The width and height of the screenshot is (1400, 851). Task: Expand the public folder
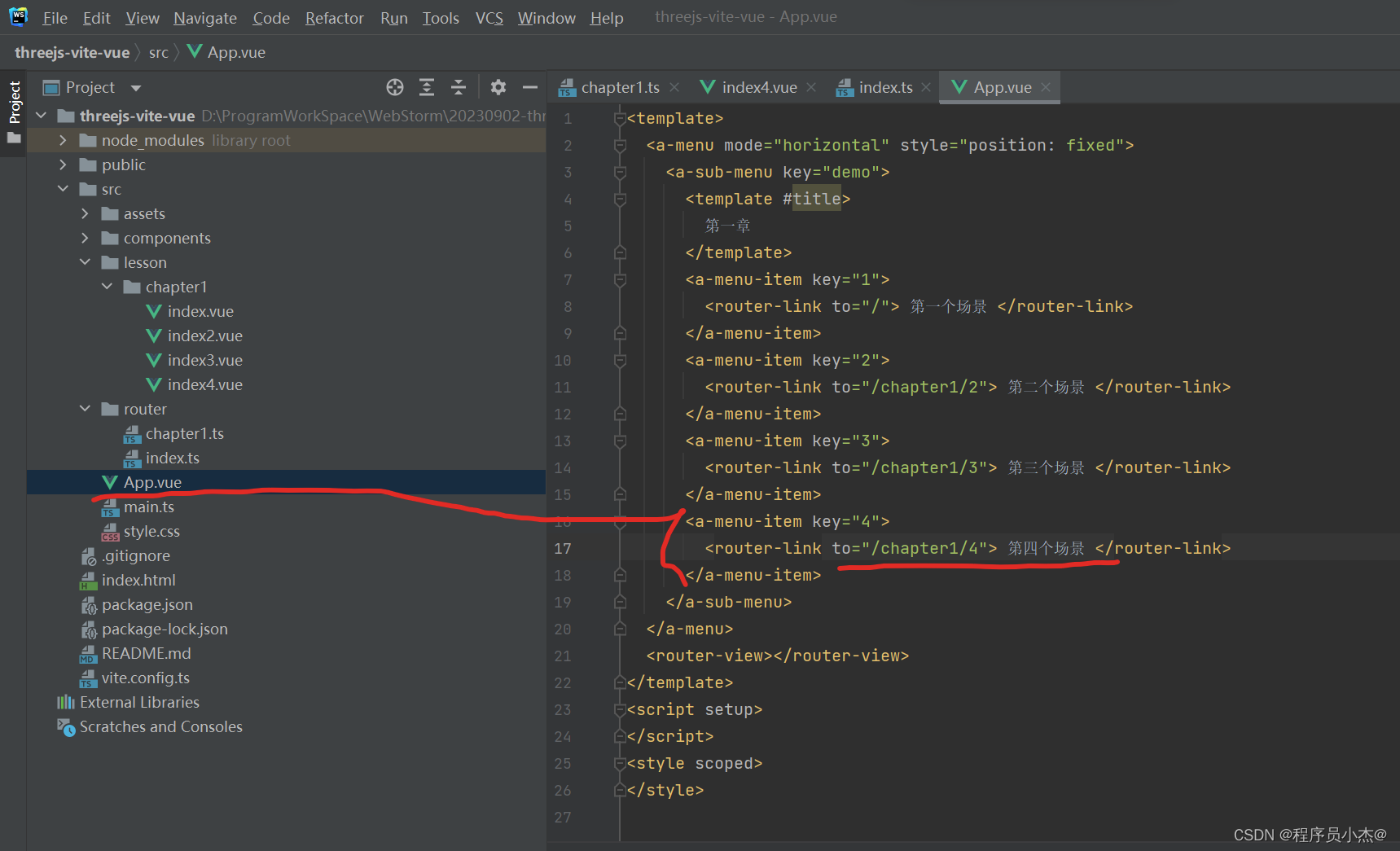(x=64, y=164)
